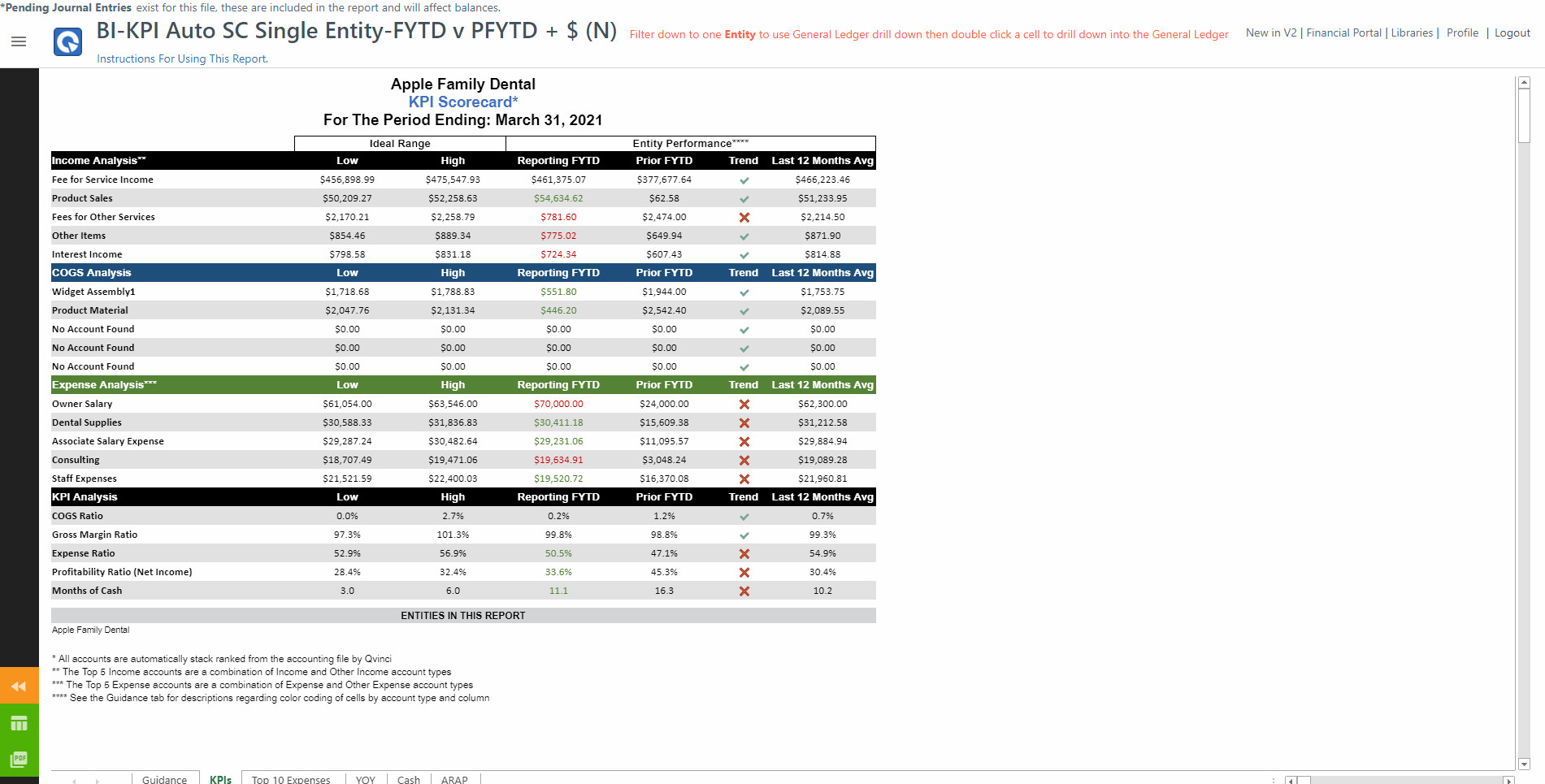Open the hamburger menu

(19, 41)
